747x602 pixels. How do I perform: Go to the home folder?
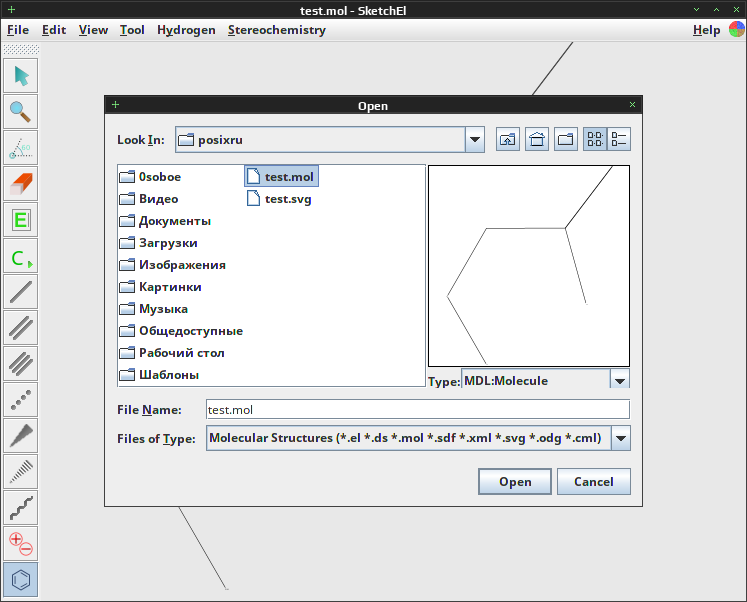pos(537,140)
